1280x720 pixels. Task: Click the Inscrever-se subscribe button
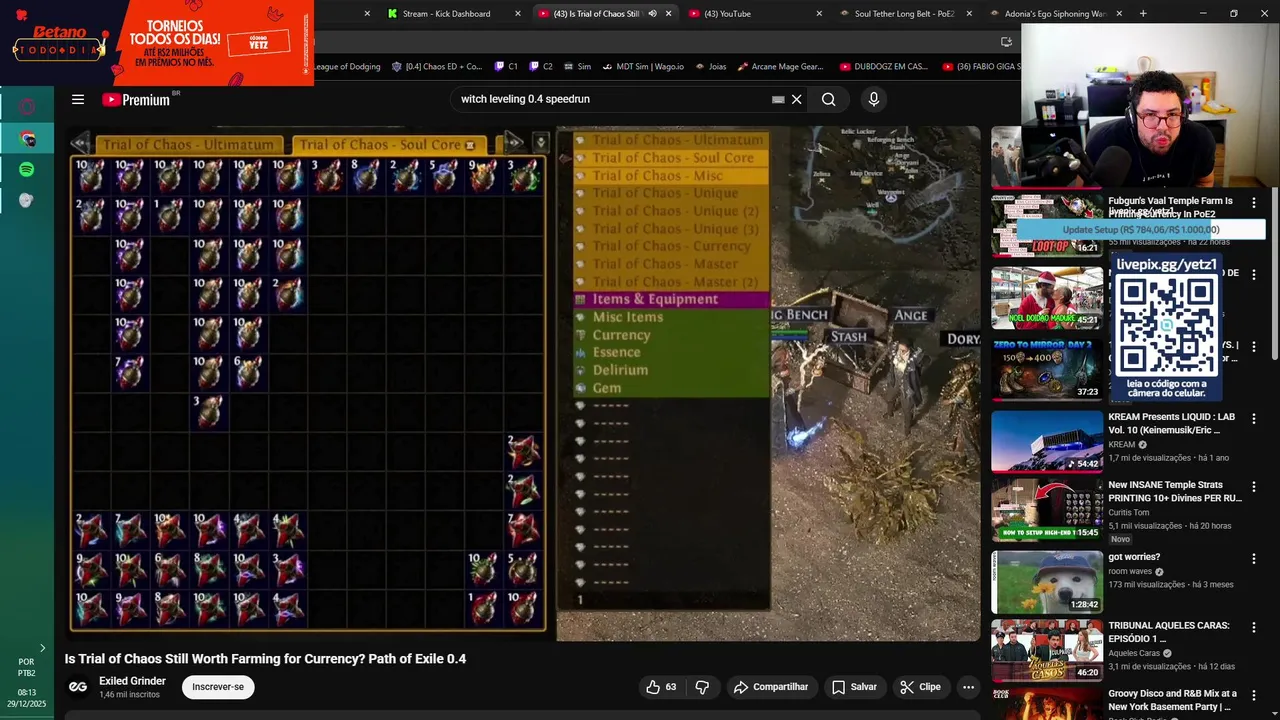point(218,687)
